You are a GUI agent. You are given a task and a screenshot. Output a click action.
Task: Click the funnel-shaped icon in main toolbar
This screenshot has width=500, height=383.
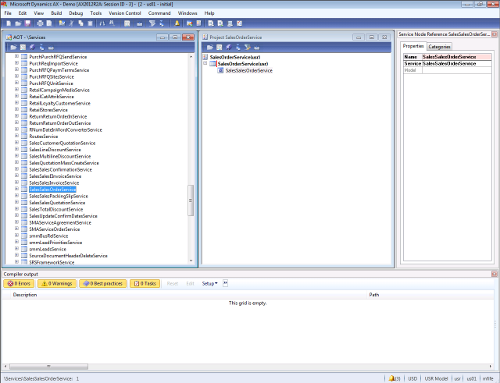(152, 23)
